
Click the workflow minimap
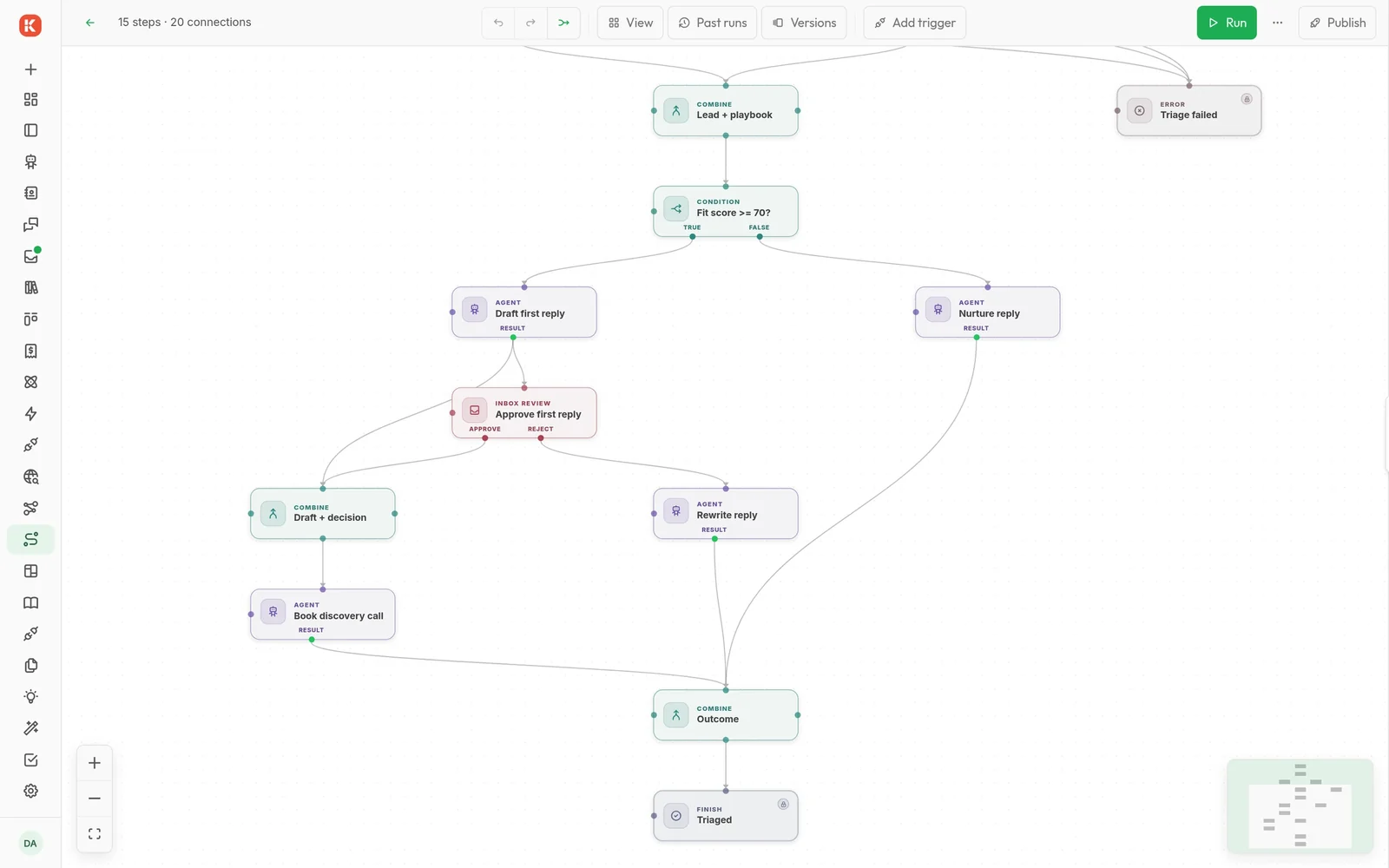[x=1300, y=806]
